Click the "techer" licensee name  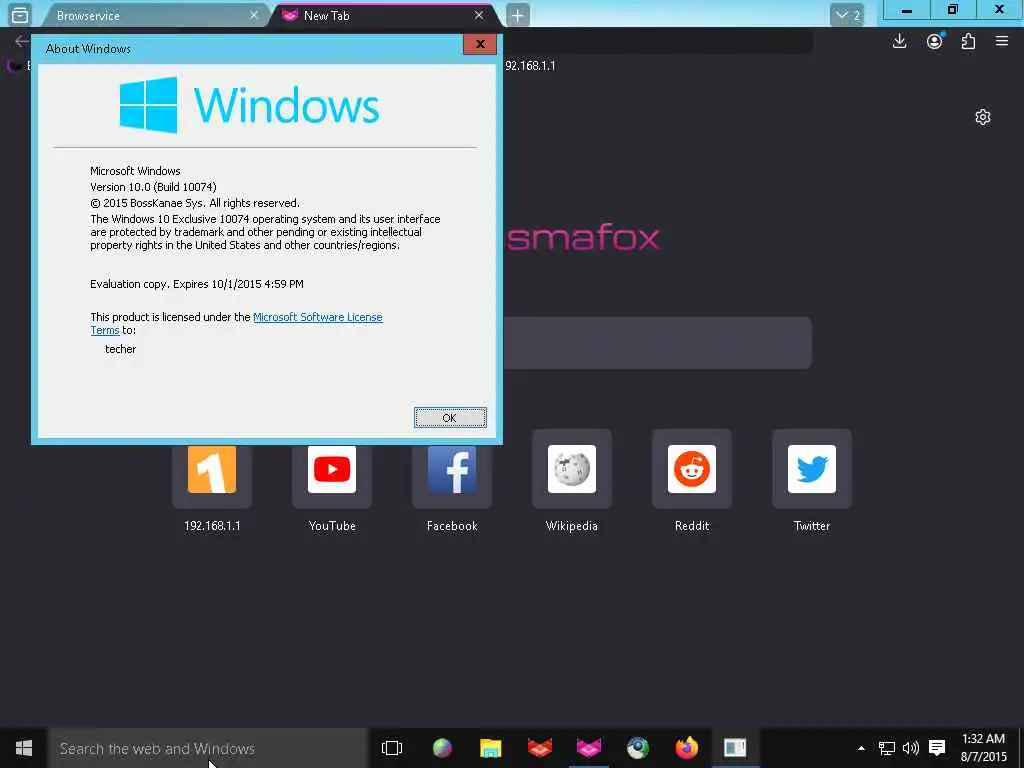point(121,349)
